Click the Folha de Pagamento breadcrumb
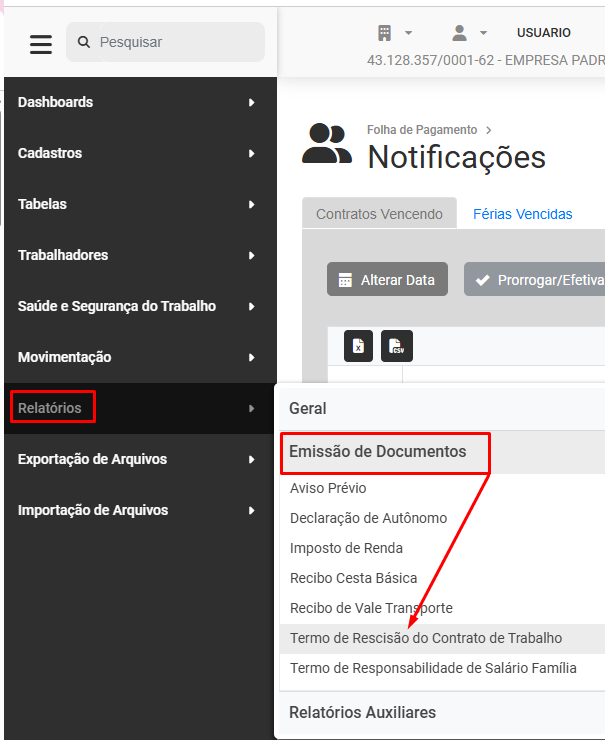605x740 pixels. (x=421, y=130)
